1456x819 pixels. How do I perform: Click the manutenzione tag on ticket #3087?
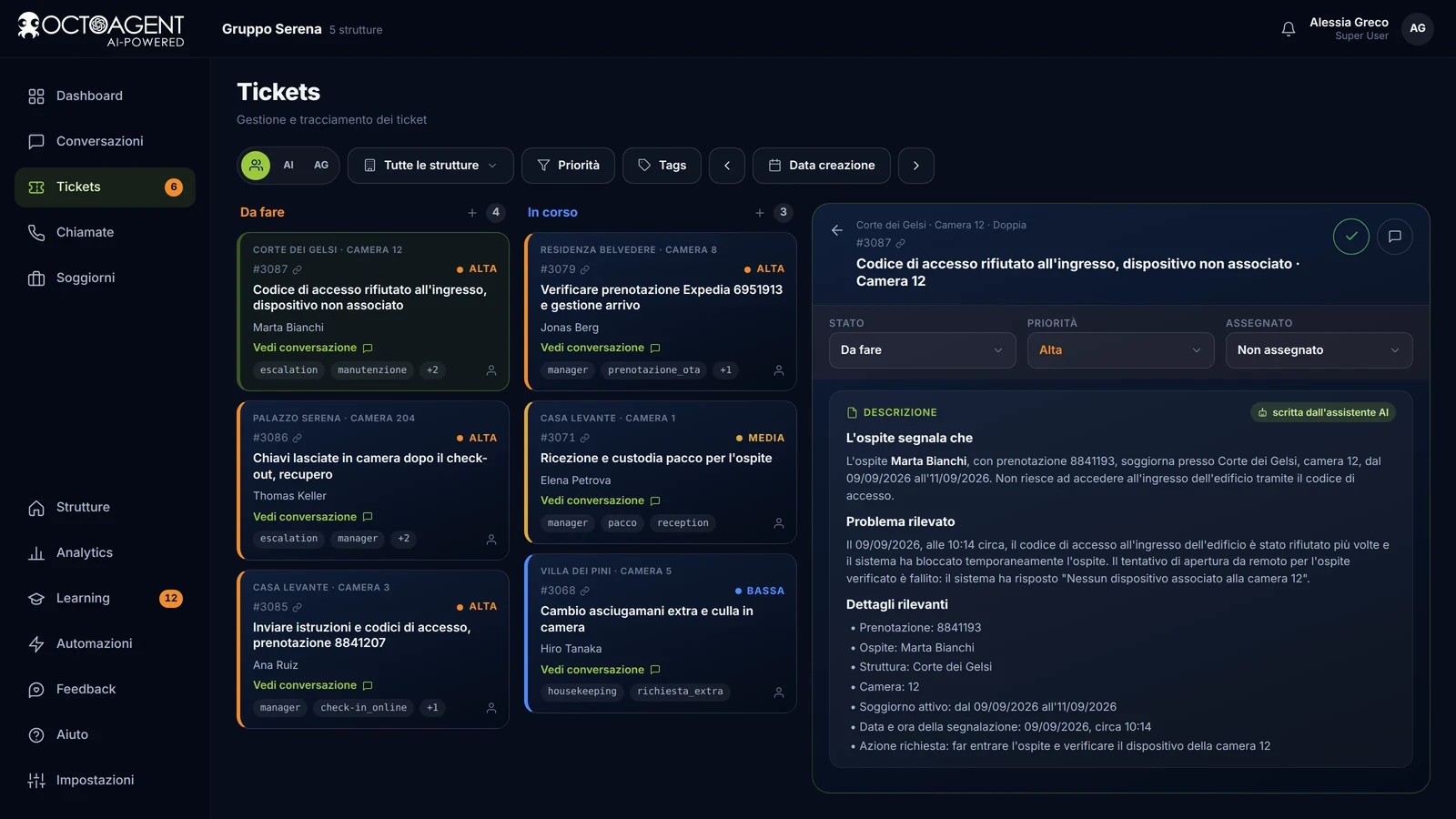point(372,370)
